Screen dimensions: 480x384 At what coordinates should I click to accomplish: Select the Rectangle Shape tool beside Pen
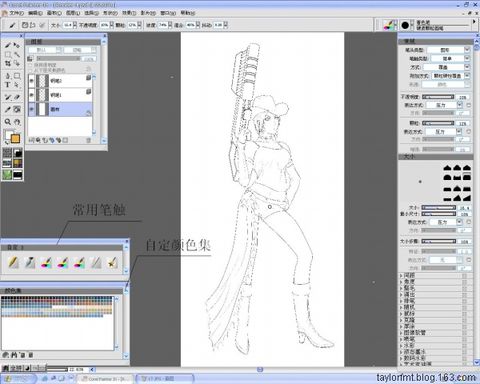tap(17, 76)
